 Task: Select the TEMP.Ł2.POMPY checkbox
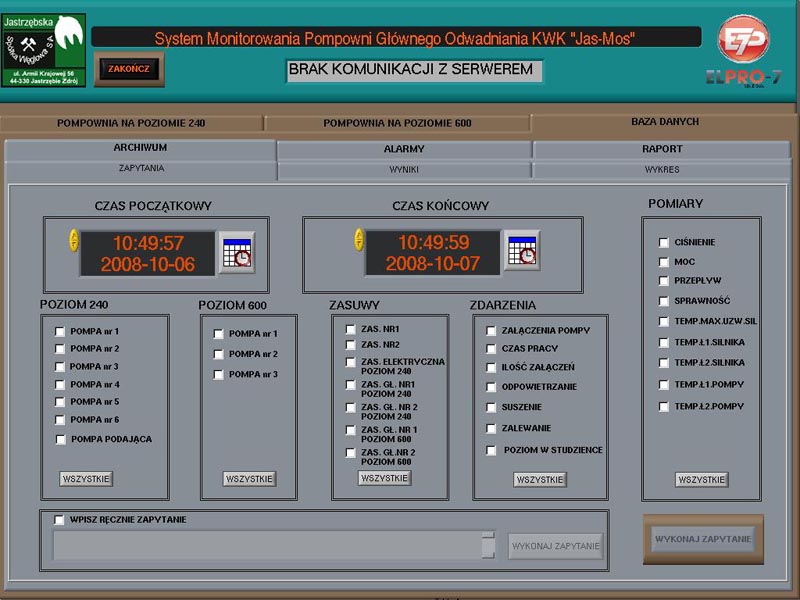tap(663, 407)
